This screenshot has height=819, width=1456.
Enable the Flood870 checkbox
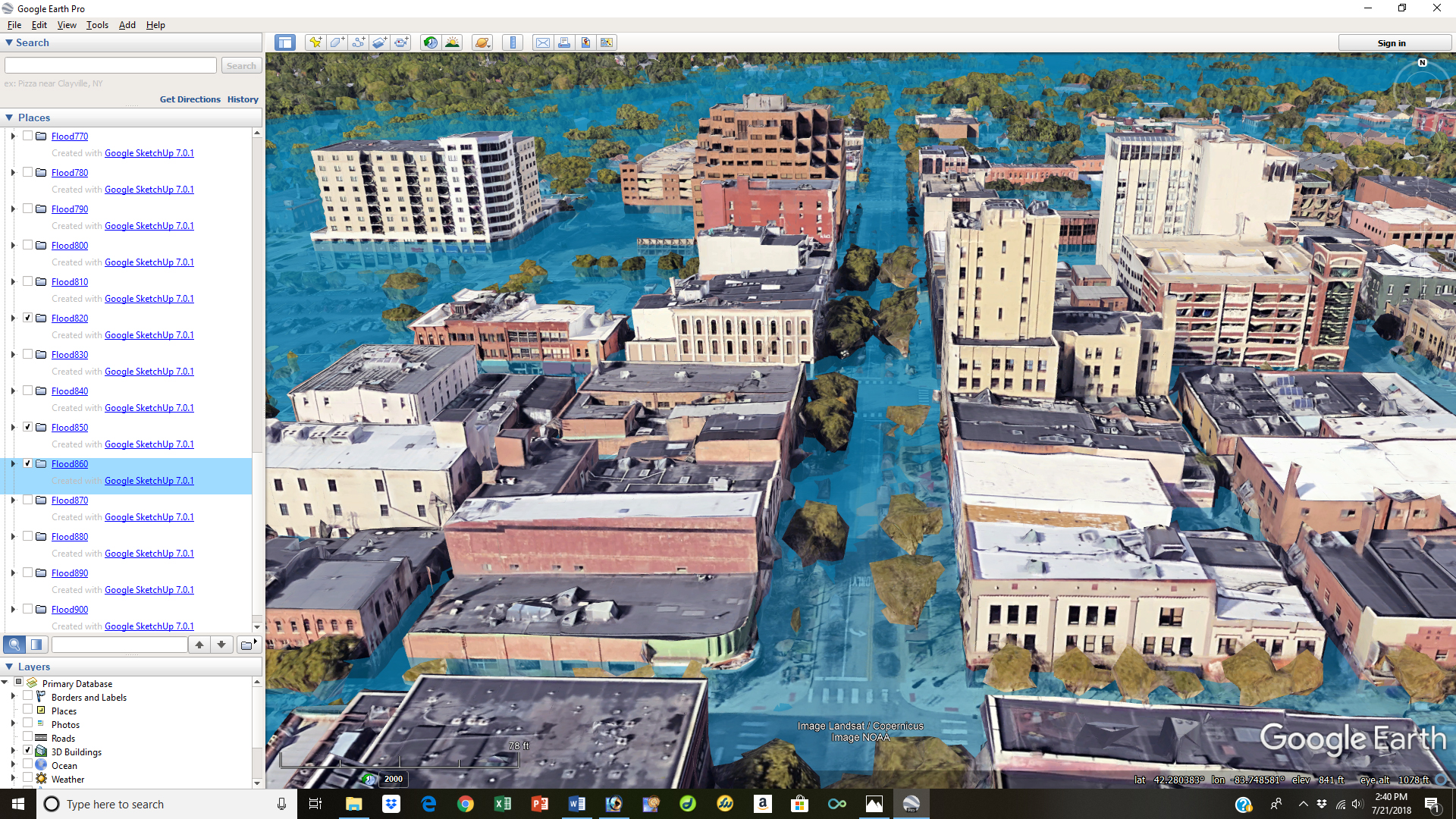click(x=27, y=500)
